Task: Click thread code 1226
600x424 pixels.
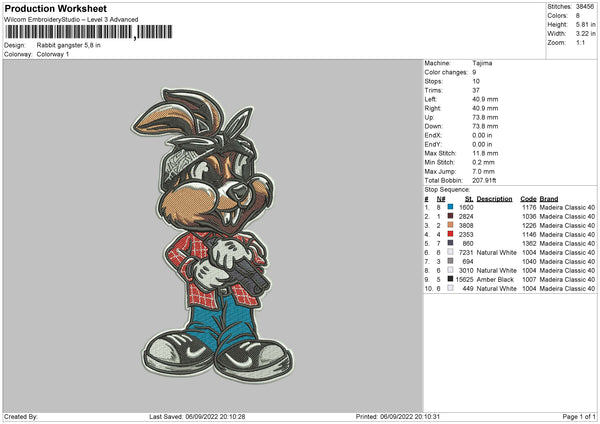Action: (x=529, y=225)
